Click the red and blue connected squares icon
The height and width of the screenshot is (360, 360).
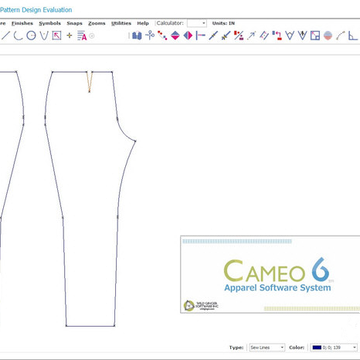click(x=277, y=36)
